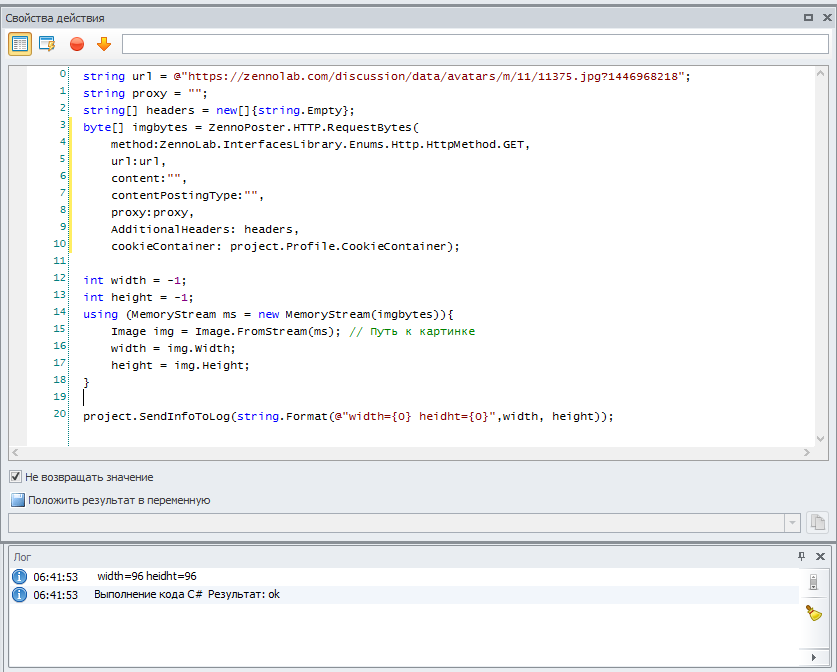Place cursor on empty line 19
Viewport: 837px width, 672px height.
coord(300,398)
